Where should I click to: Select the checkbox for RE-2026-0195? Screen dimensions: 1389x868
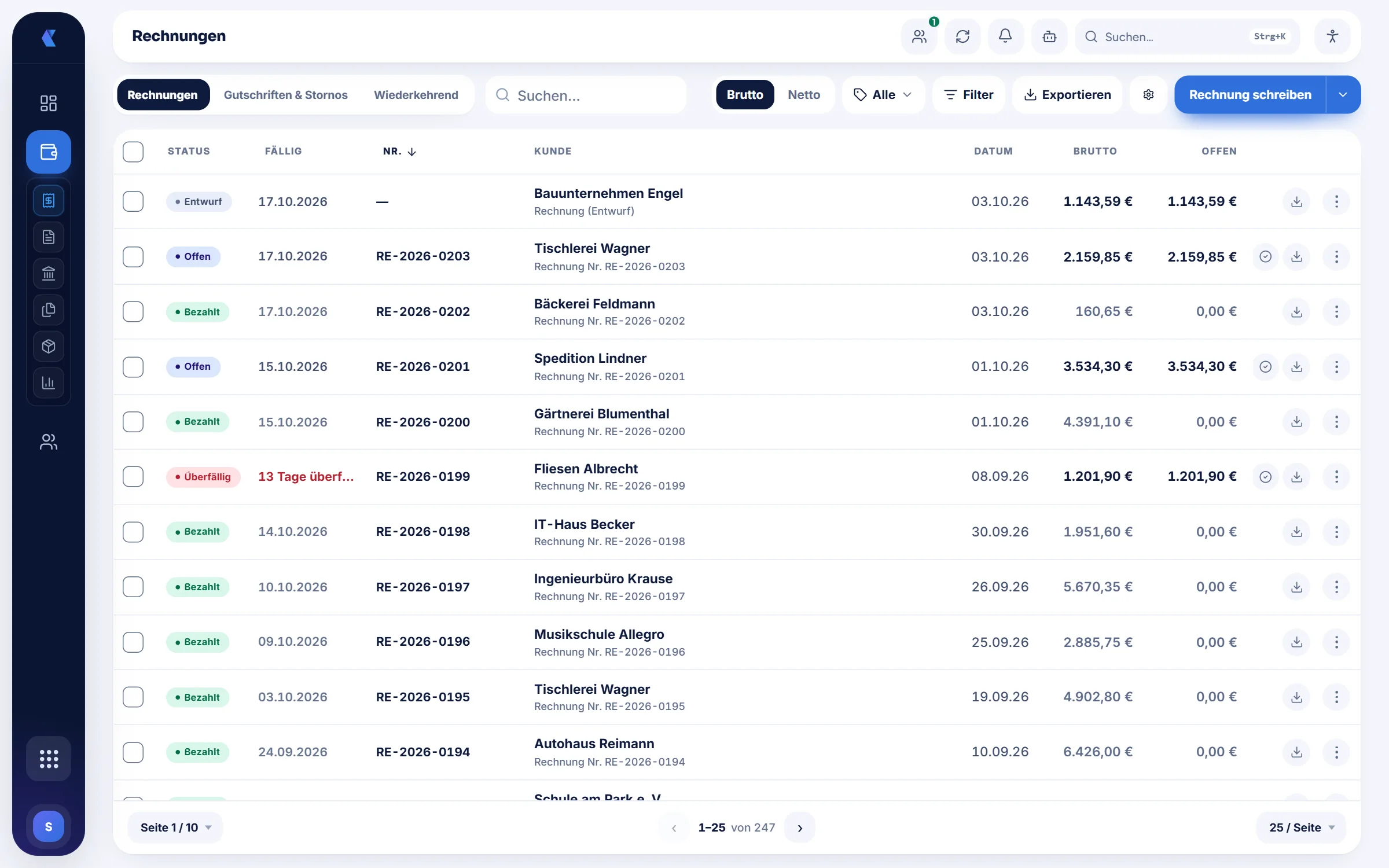133,697
